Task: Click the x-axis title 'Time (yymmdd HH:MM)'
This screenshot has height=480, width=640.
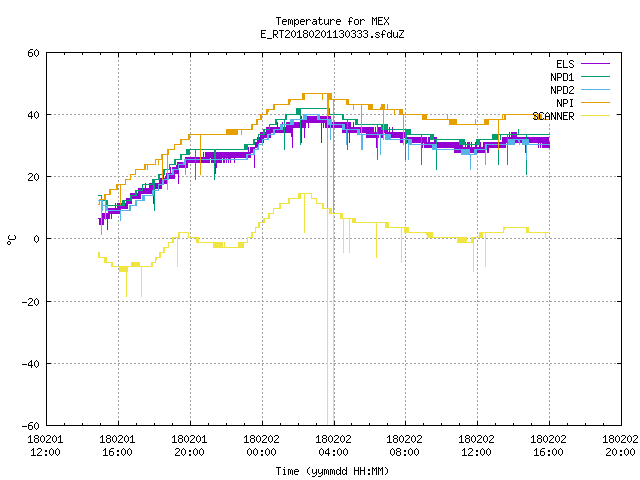Action: [x=332, y=471]
